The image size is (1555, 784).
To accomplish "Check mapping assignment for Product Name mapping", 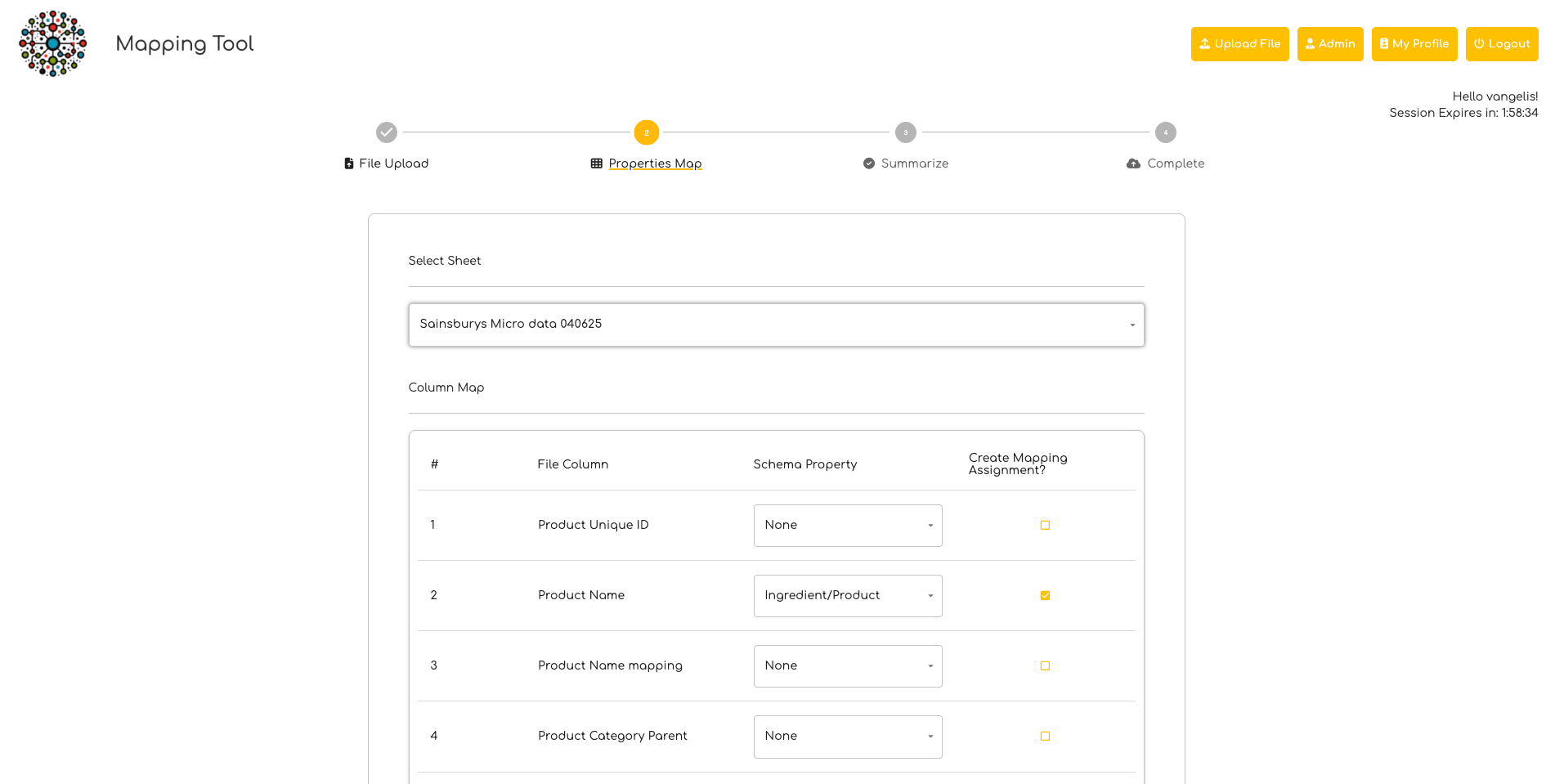I will point(1045,666).
